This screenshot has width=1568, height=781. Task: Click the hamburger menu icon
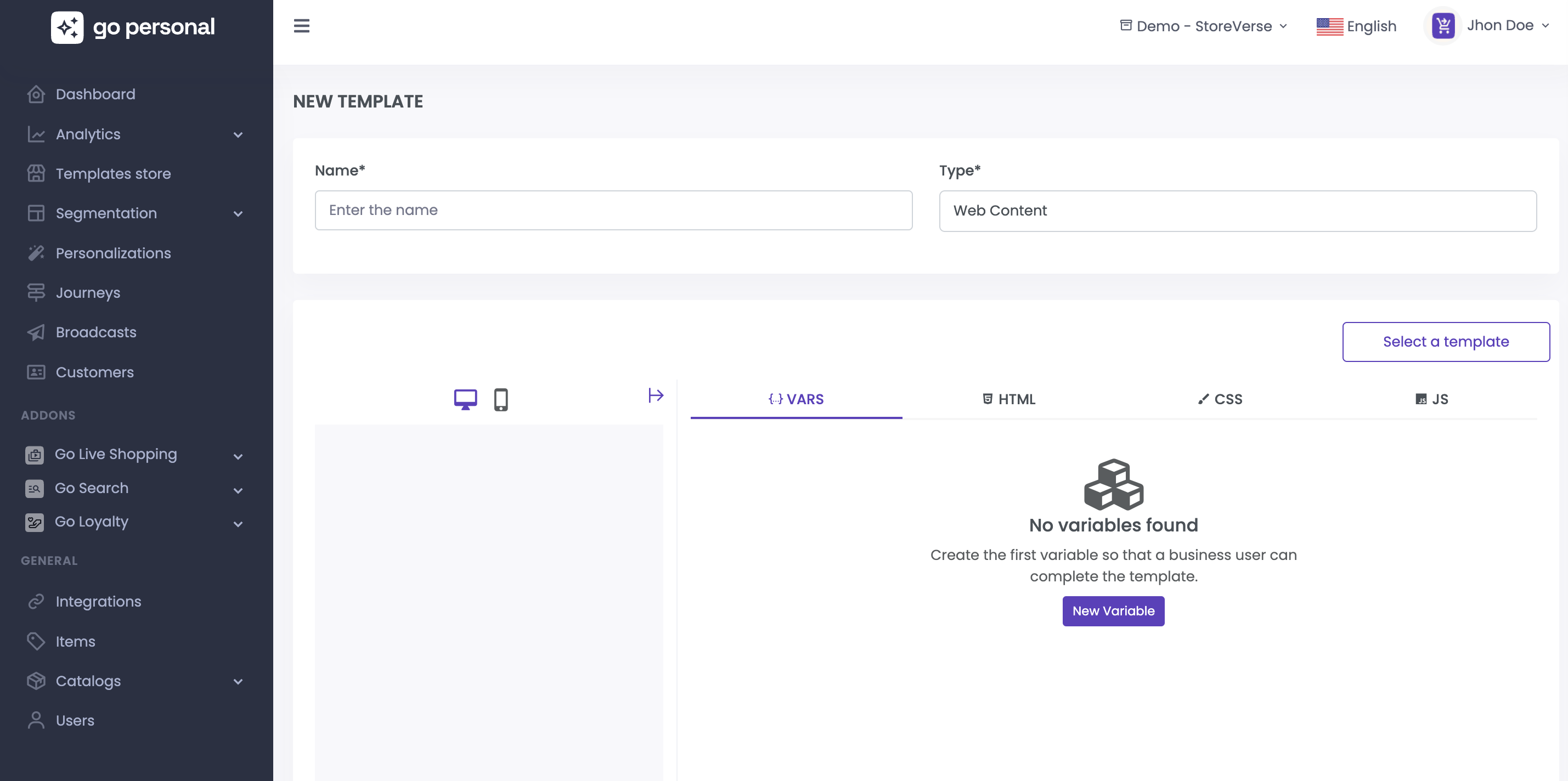(x=301, y=26)
